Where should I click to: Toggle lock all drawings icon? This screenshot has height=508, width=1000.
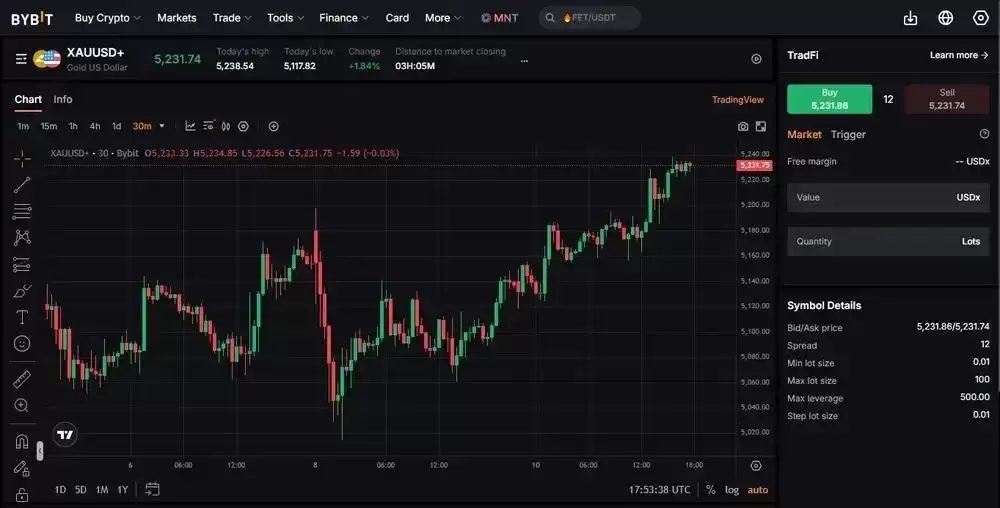tap(22, 495)
